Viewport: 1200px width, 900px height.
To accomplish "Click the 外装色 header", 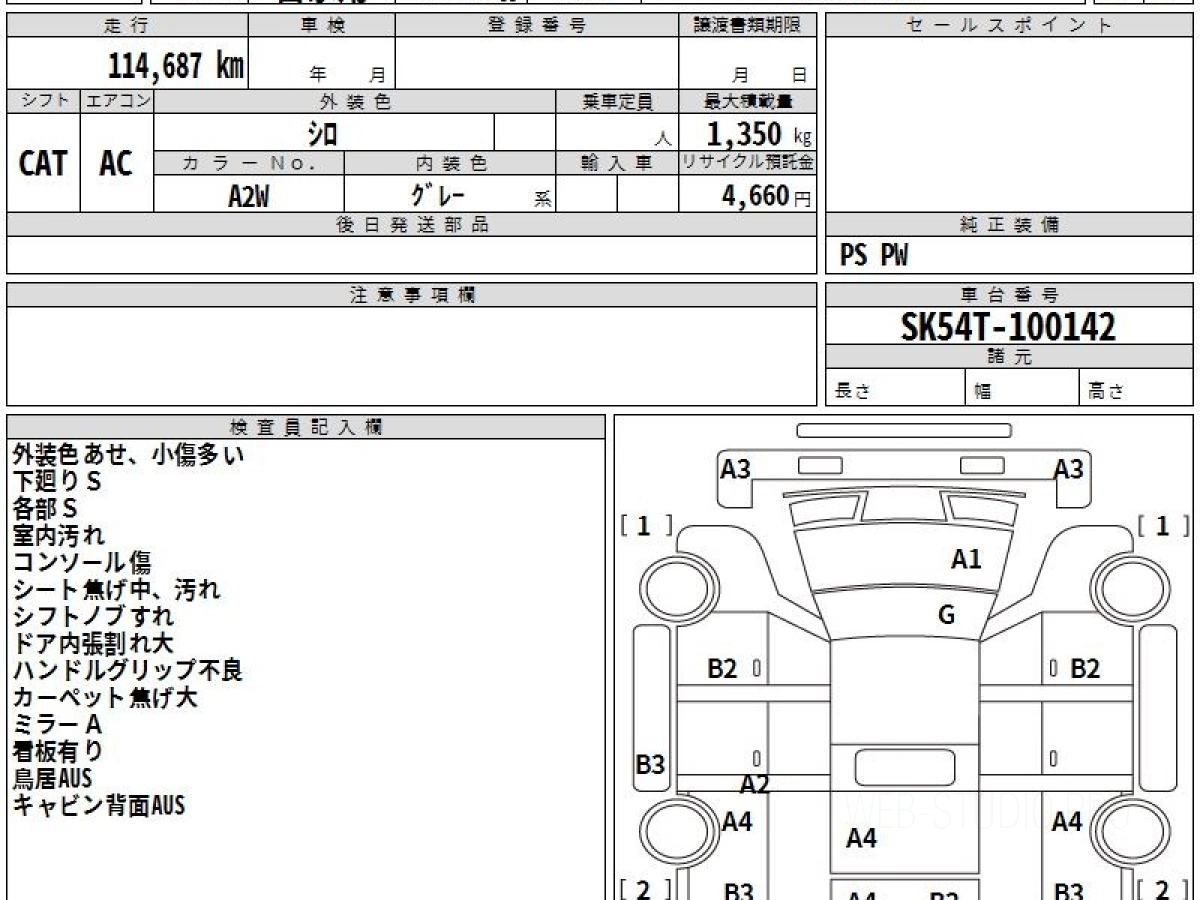I will click(x=355, y=101).
